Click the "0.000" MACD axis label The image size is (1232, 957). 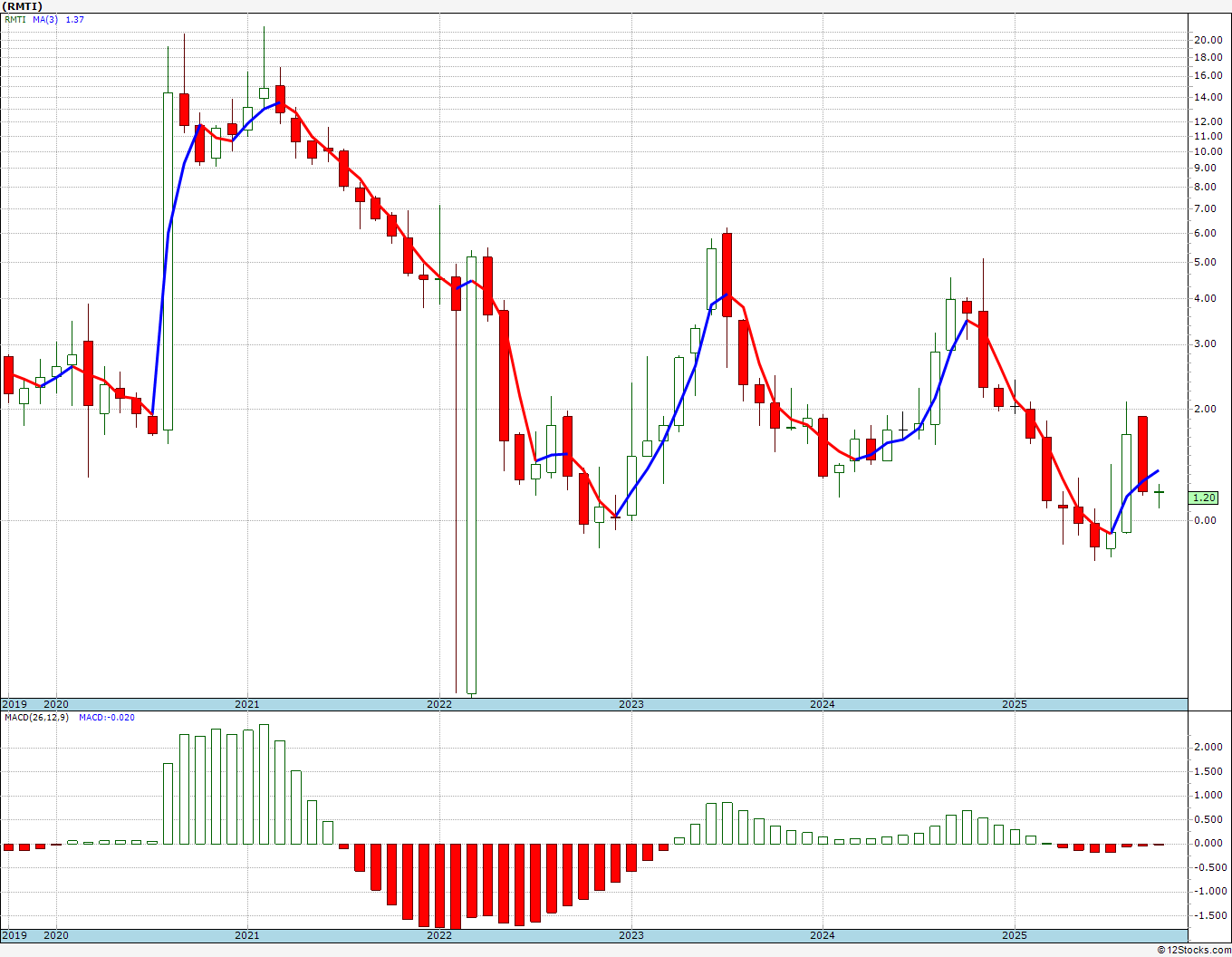pos(1208,843)
